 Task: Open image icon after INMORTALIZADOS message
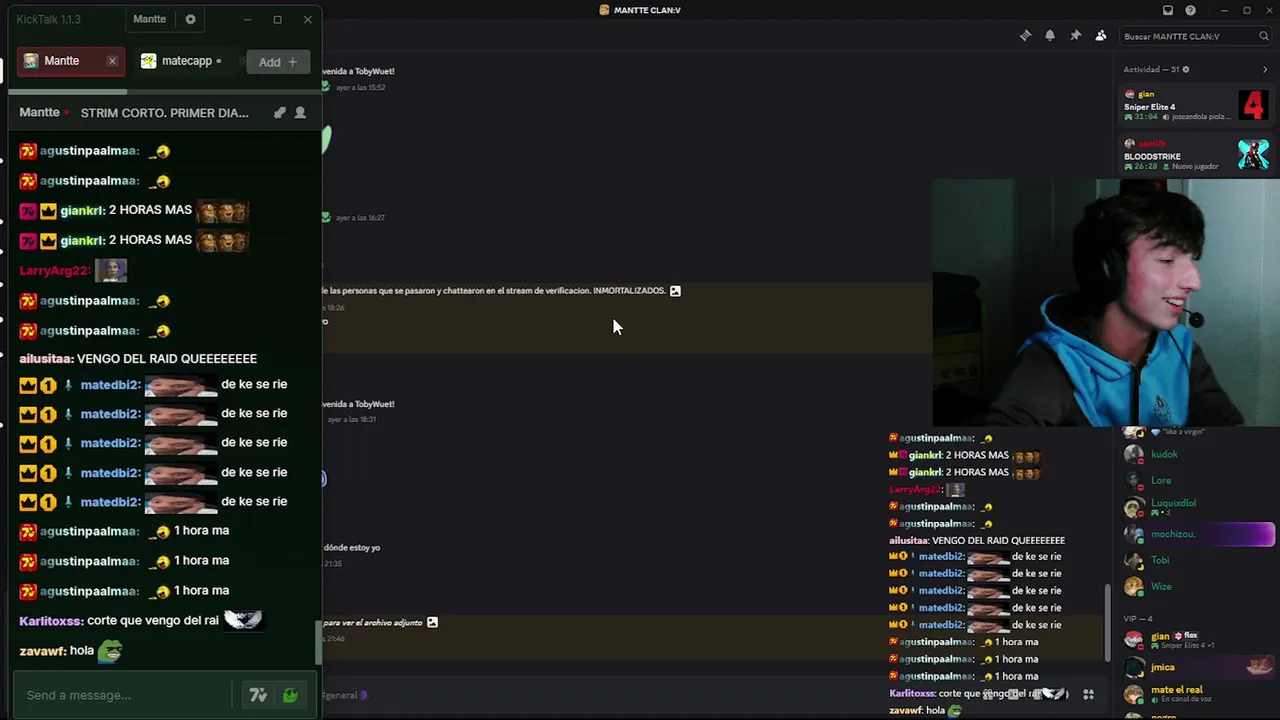[x=675, y=291]
